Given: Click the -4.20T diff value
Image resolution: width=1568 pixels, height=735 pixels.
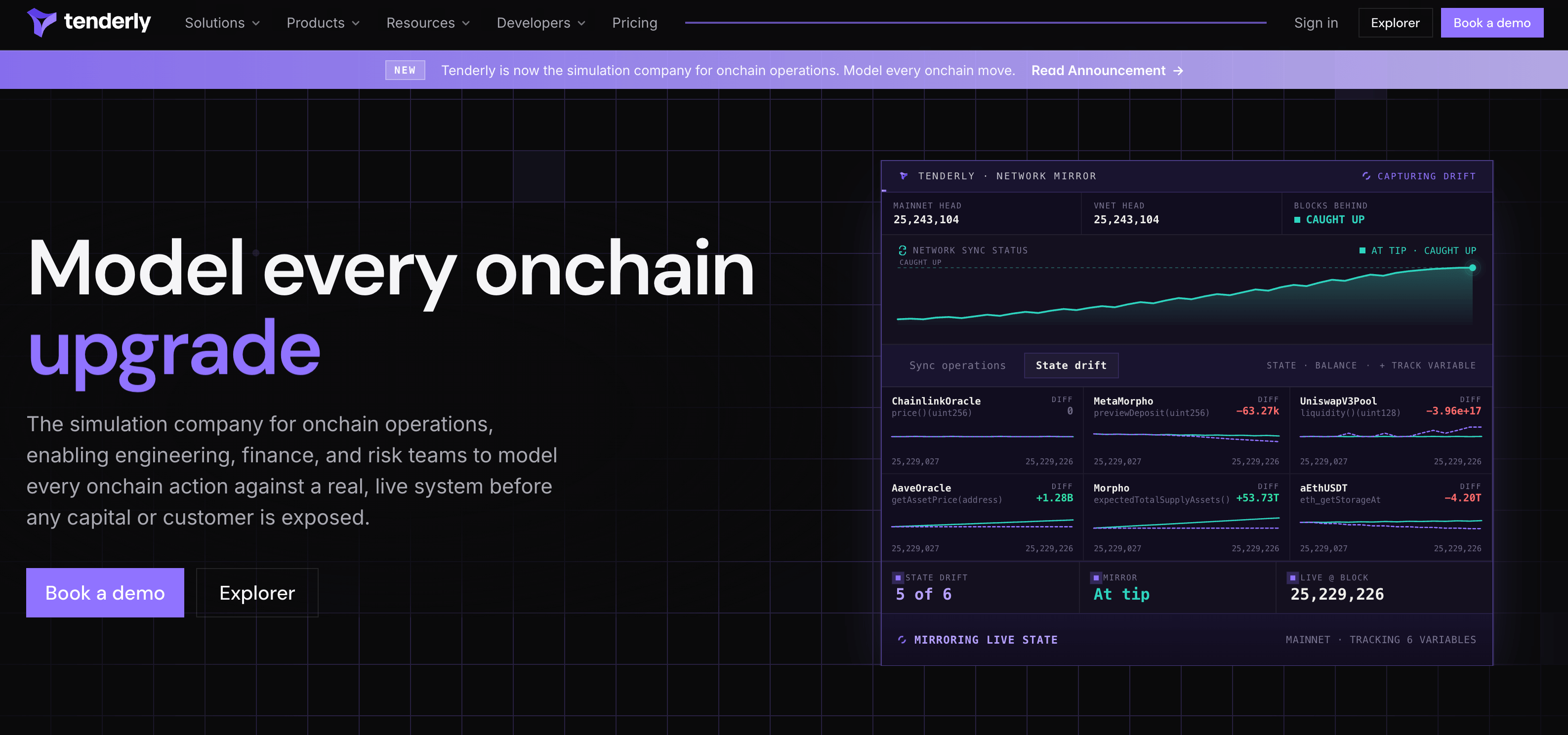Looking at the screenshot, I should 1463,498.
